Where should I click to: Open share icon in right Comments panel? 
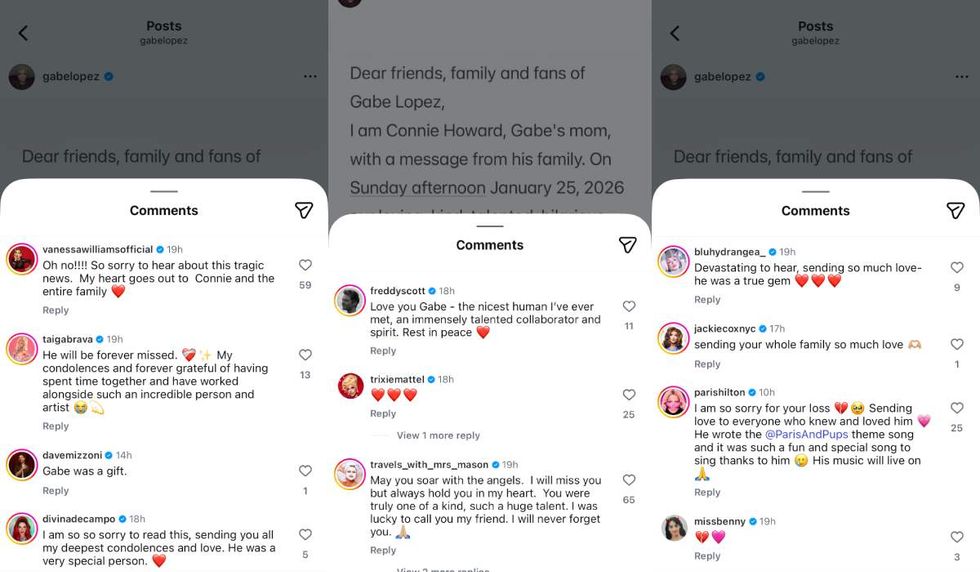click(x=955, y=210)
